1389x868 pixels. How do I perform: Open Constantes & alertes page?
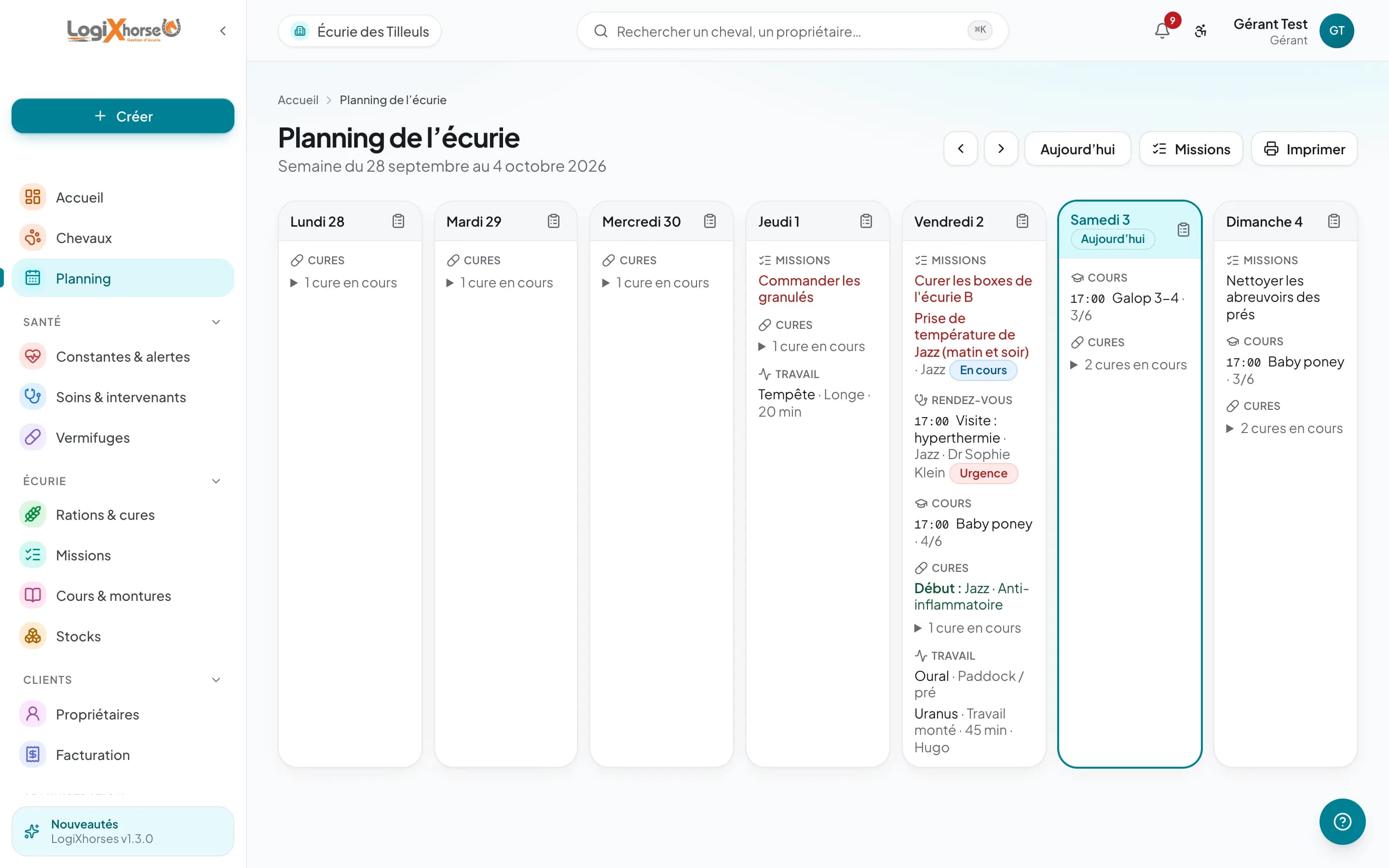pyautogui.click(x=123, y=356)
